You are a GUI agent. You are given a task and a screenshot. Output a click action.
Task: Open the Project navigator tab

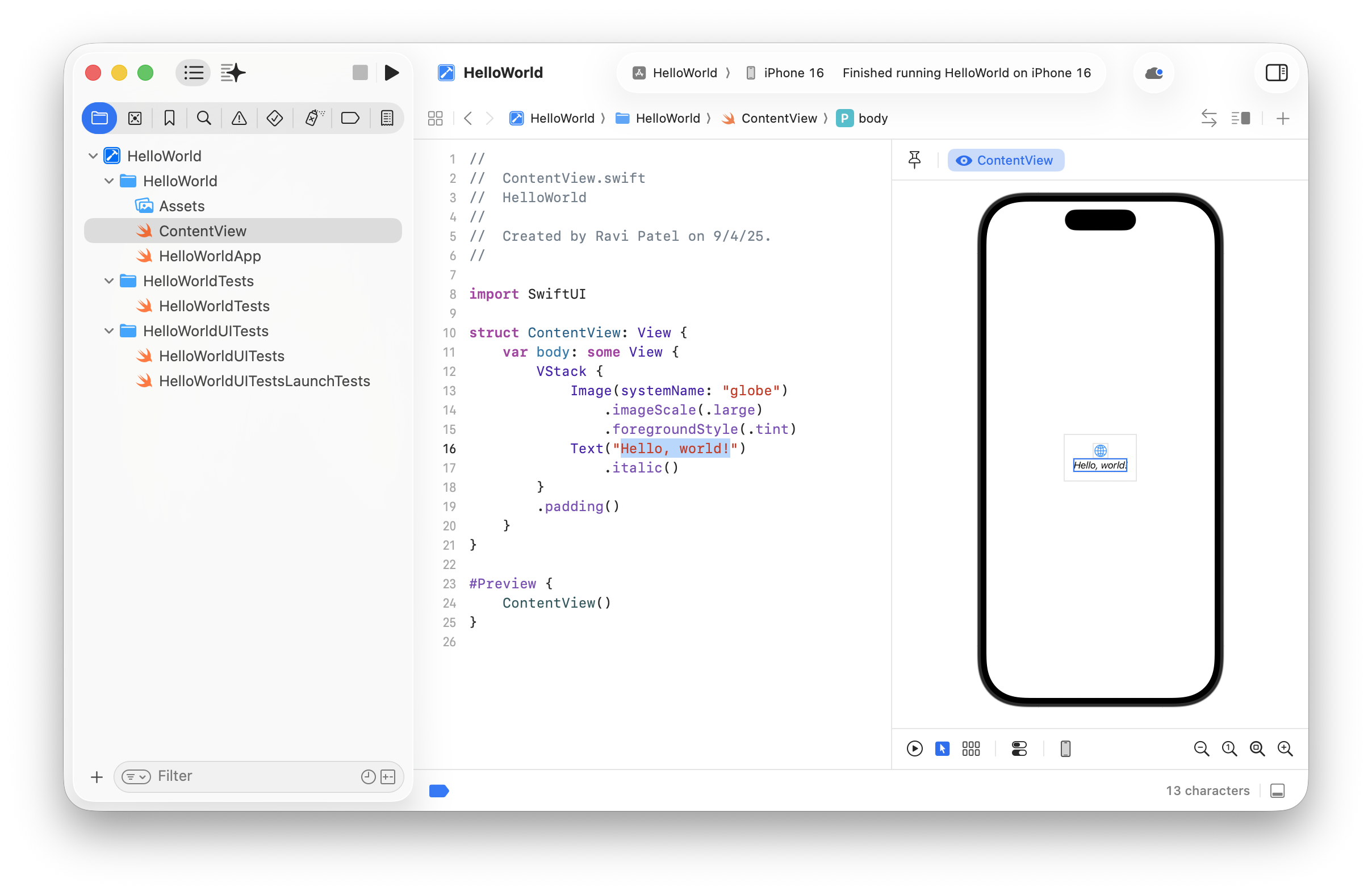point(100,118)
